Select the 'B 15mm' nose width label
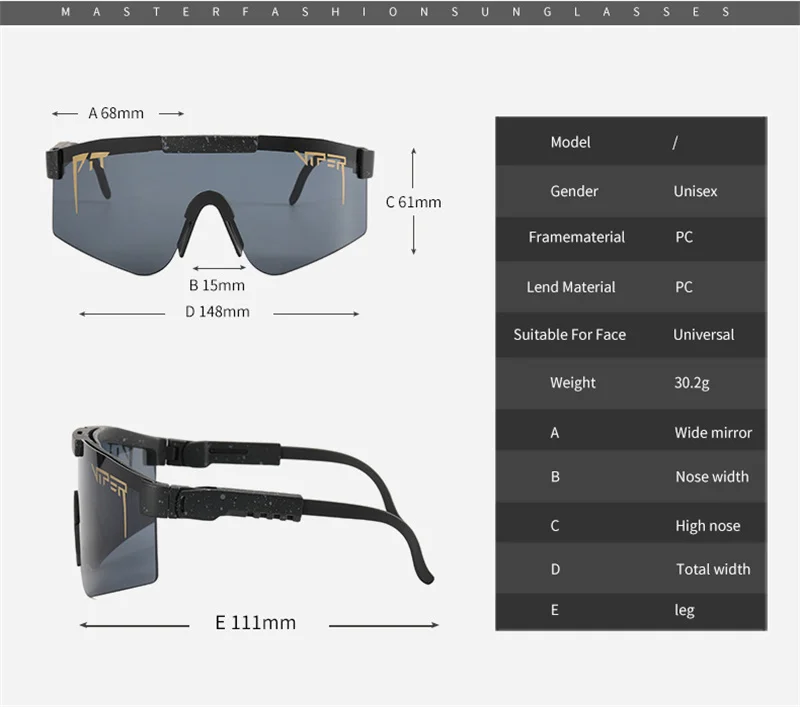800x707 pixels. 217,285
